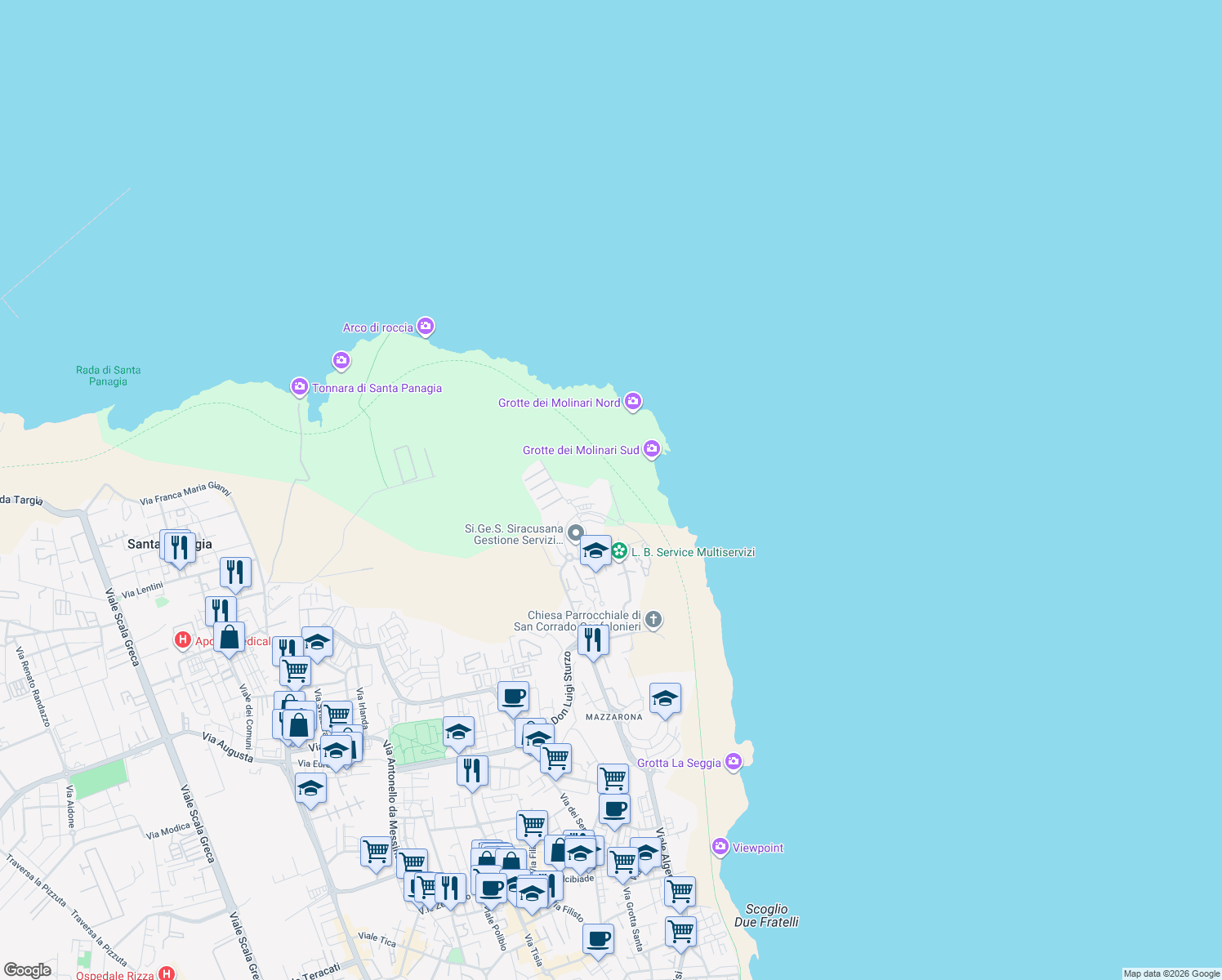Click the Grotte dei Molinari Sud camera icon
Viewport: 1222px width, 980px height.
(652, 449)
